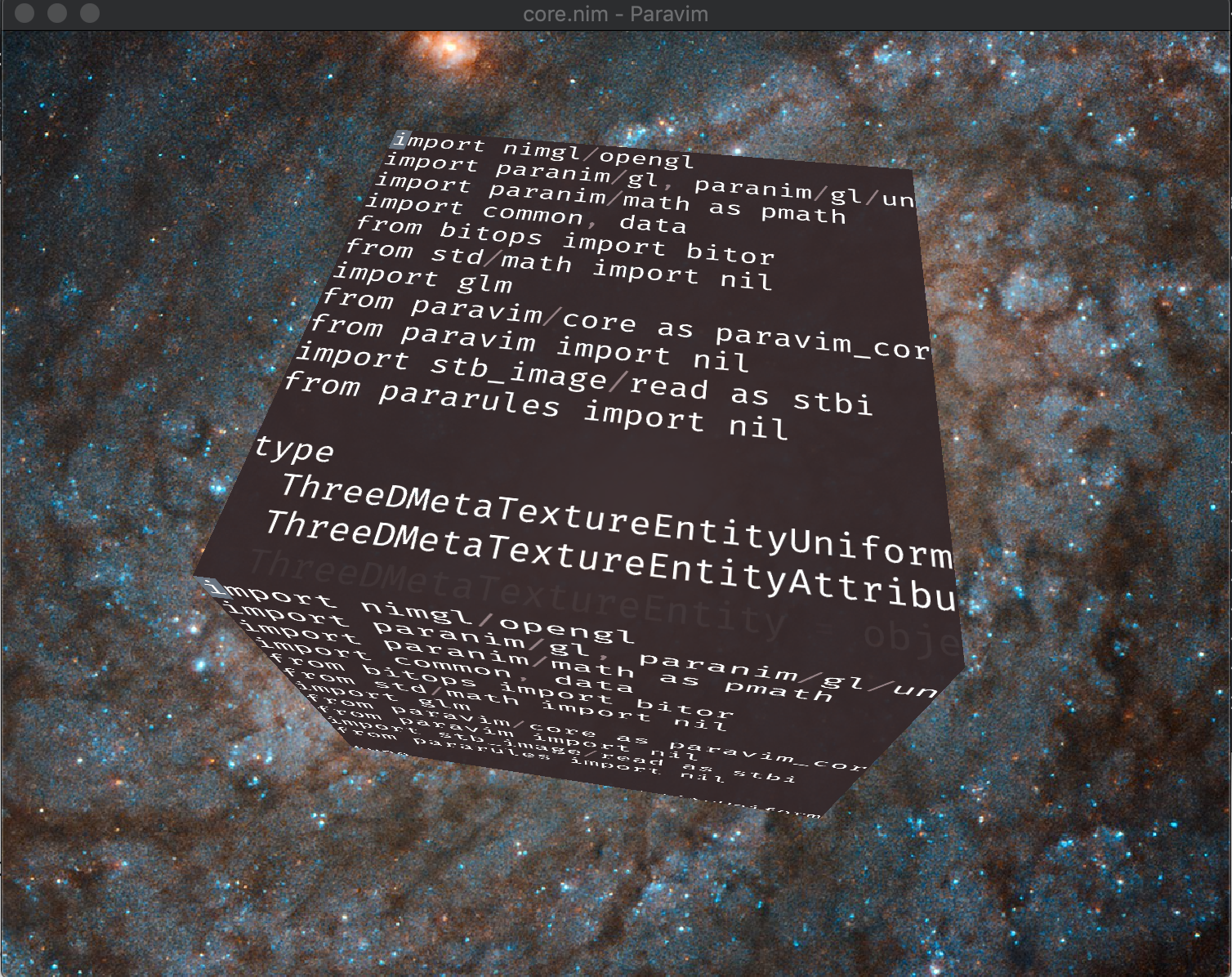Minimize the Paravim window
This screenshot has height=977, width=1232.
click(57, 13)
